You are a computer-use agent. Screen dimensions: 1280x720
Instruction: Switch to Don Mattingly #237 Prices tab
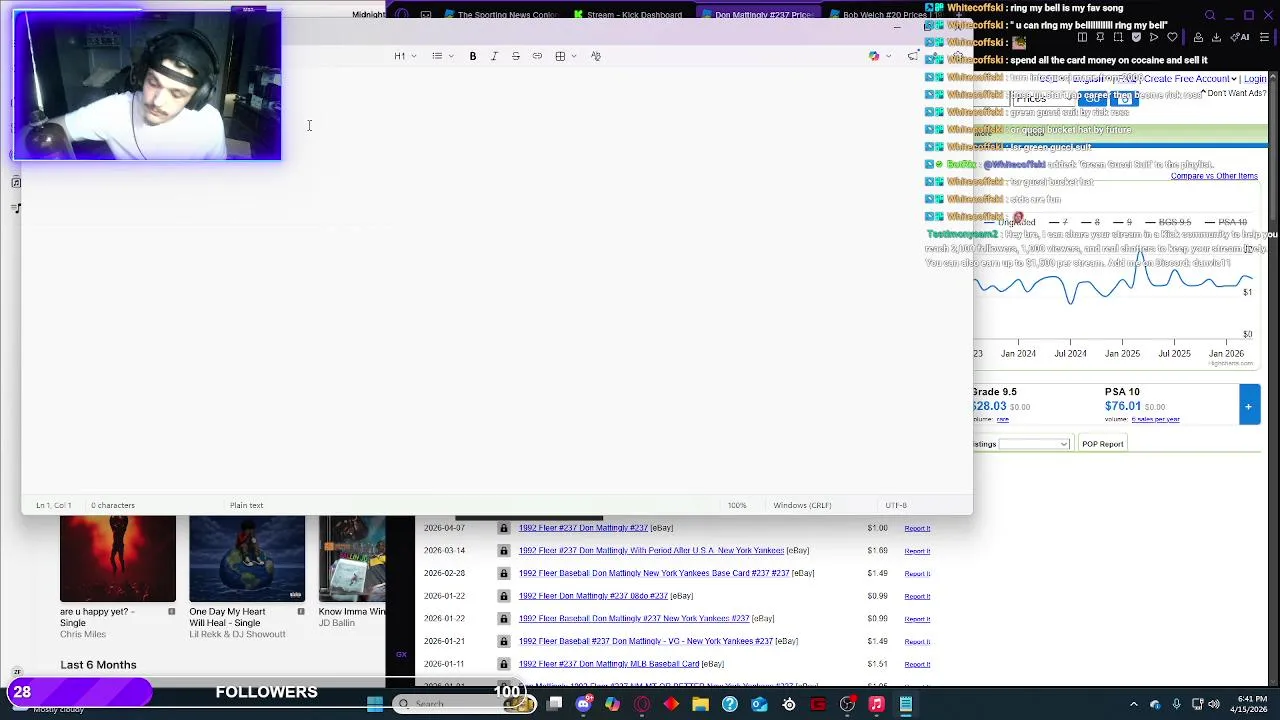[756, 15]
